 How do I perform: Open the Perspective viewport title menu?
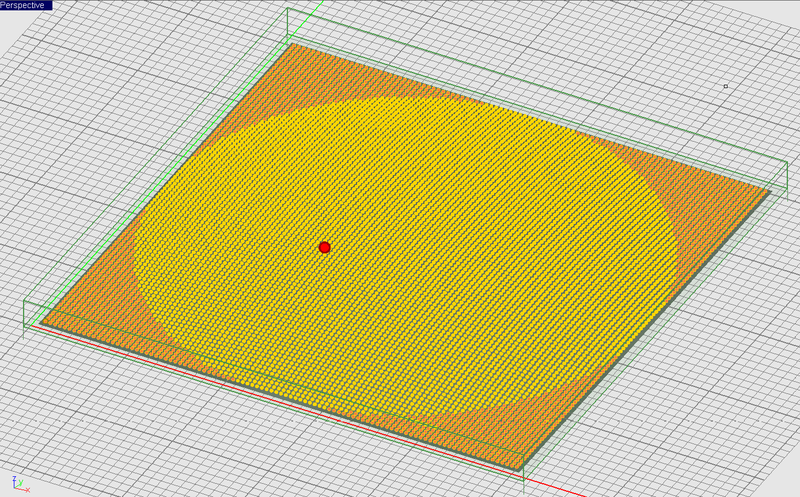pos(26,5)
